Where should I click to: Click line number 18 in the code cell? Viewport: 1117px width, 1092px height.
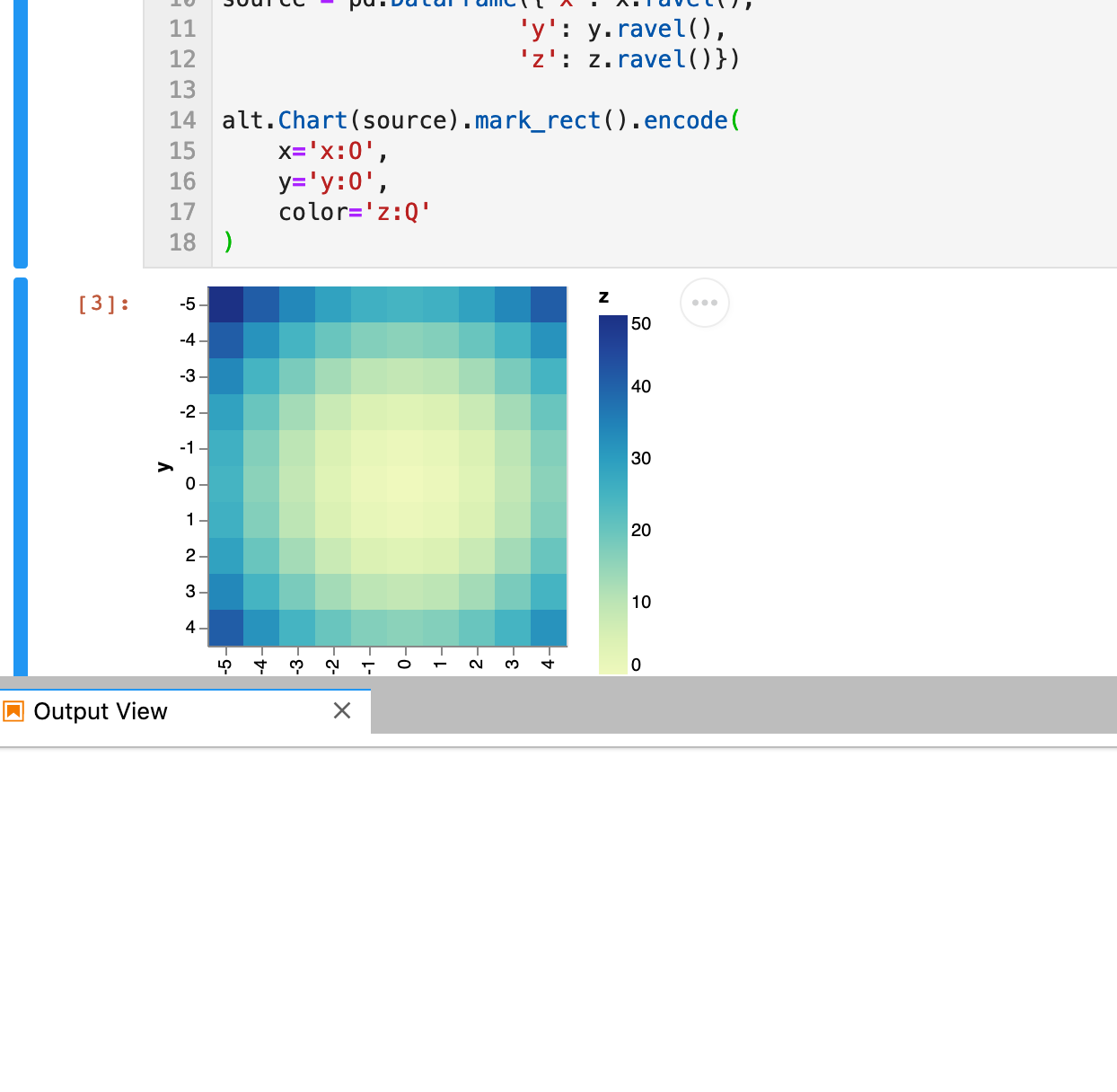(x=182, y=242)
